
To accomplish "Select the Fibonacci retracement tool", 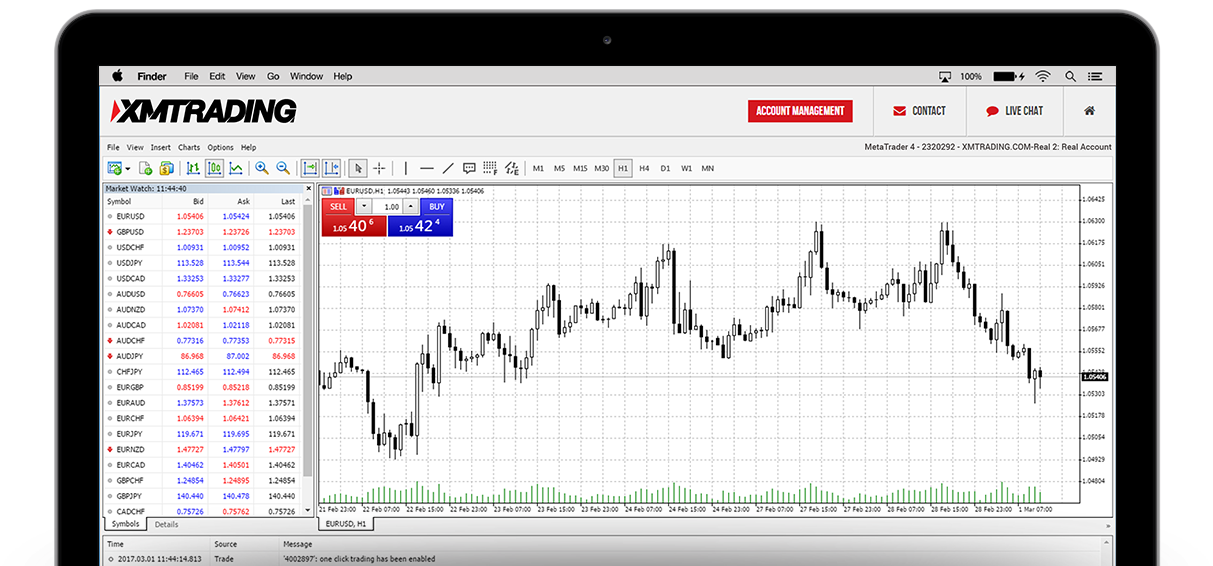I will tap(490, 168).
